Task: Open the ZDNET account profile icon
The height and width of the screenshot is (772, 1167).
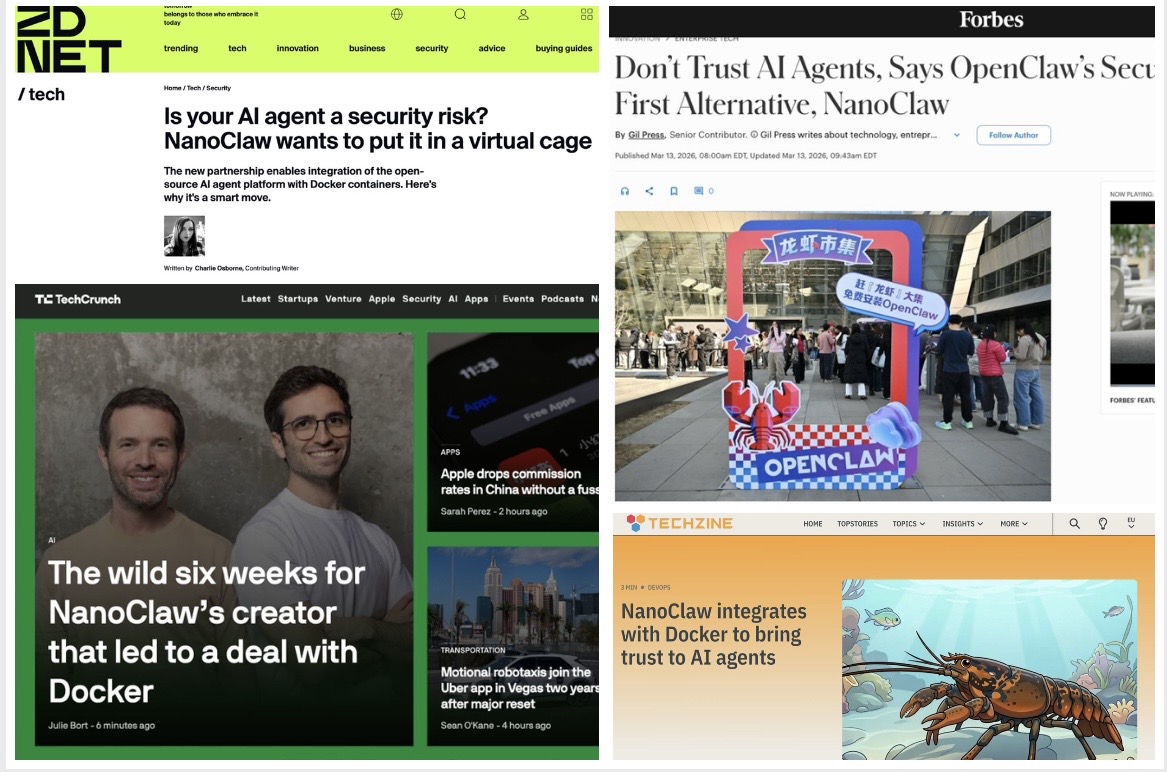Action: (x=523, y=14)
